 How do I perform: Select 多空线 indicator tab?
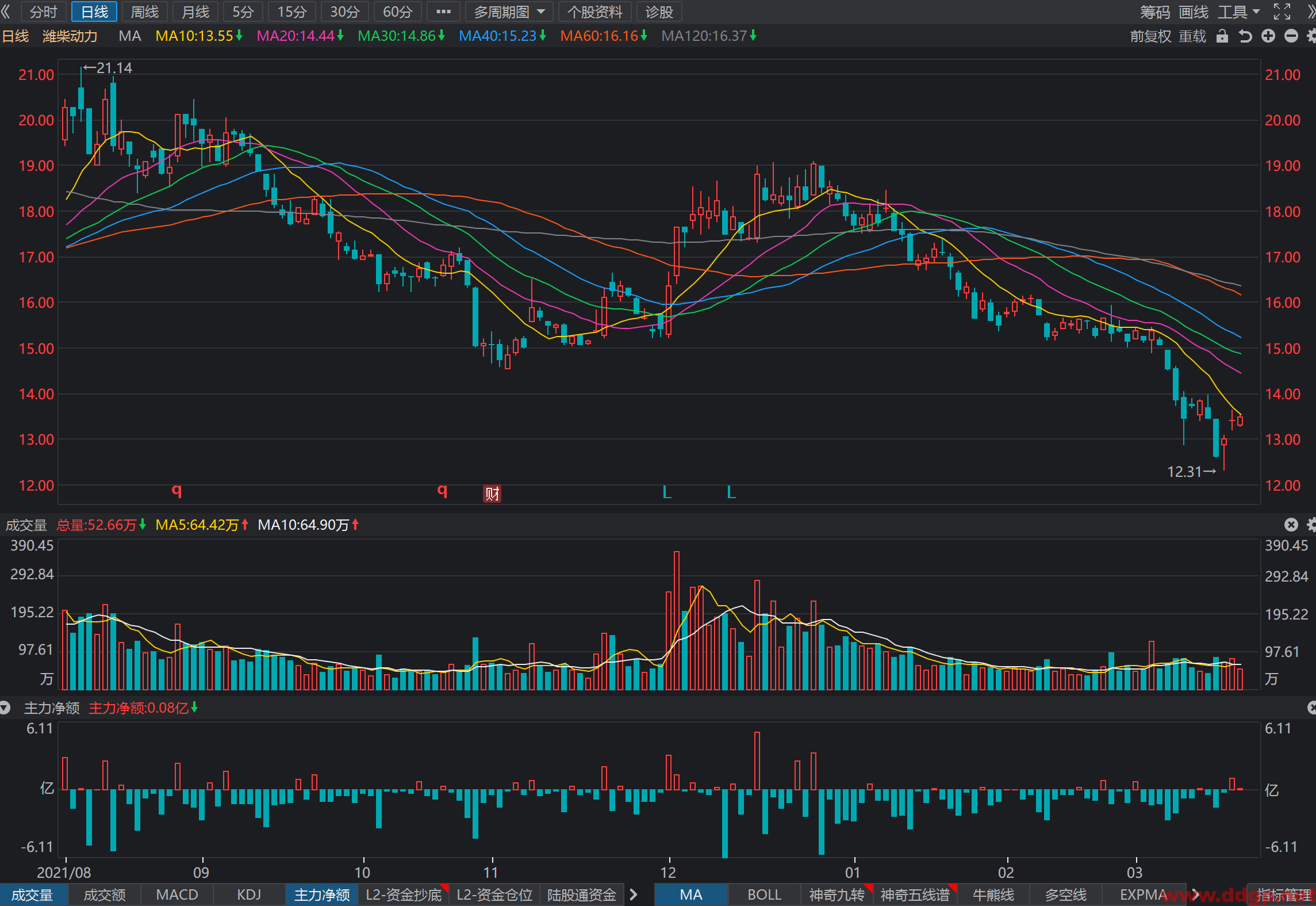1066,895
